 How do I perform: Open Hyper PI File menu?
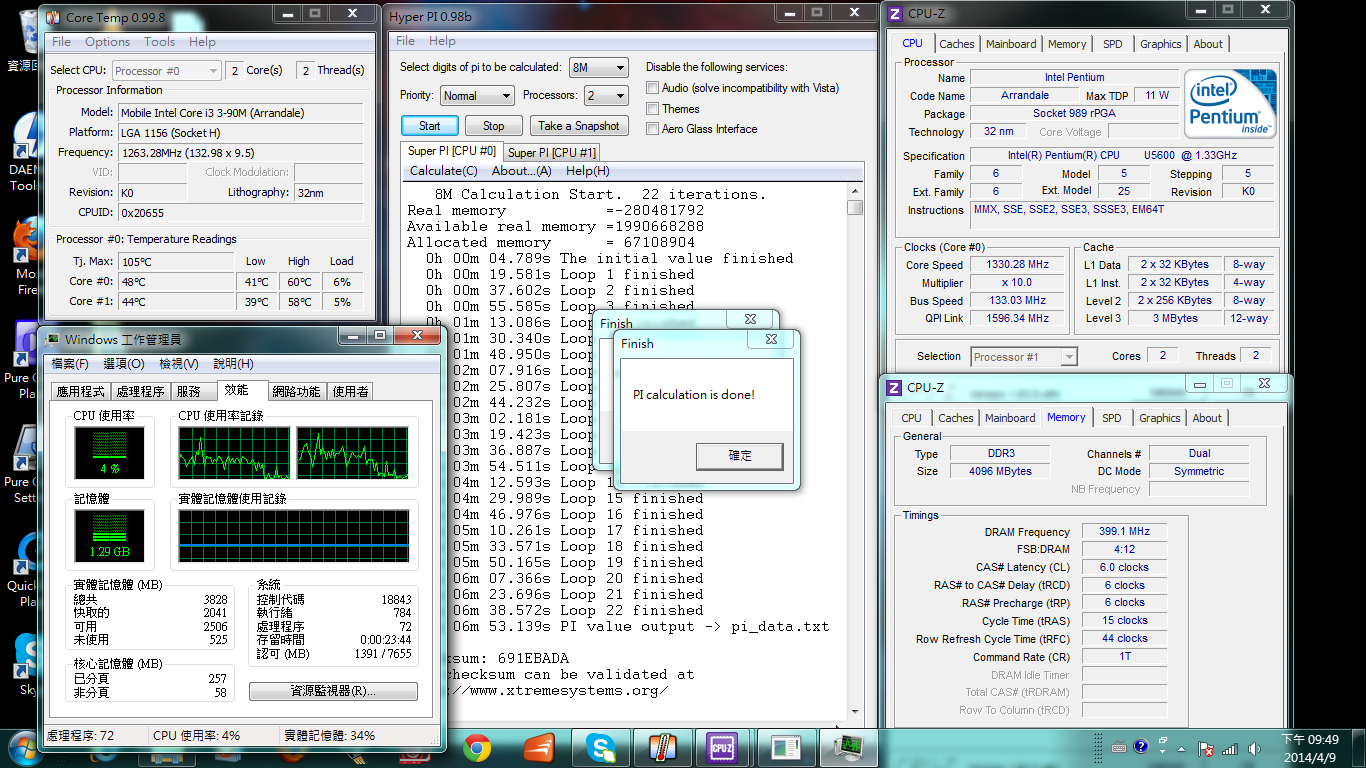point(405,41)
